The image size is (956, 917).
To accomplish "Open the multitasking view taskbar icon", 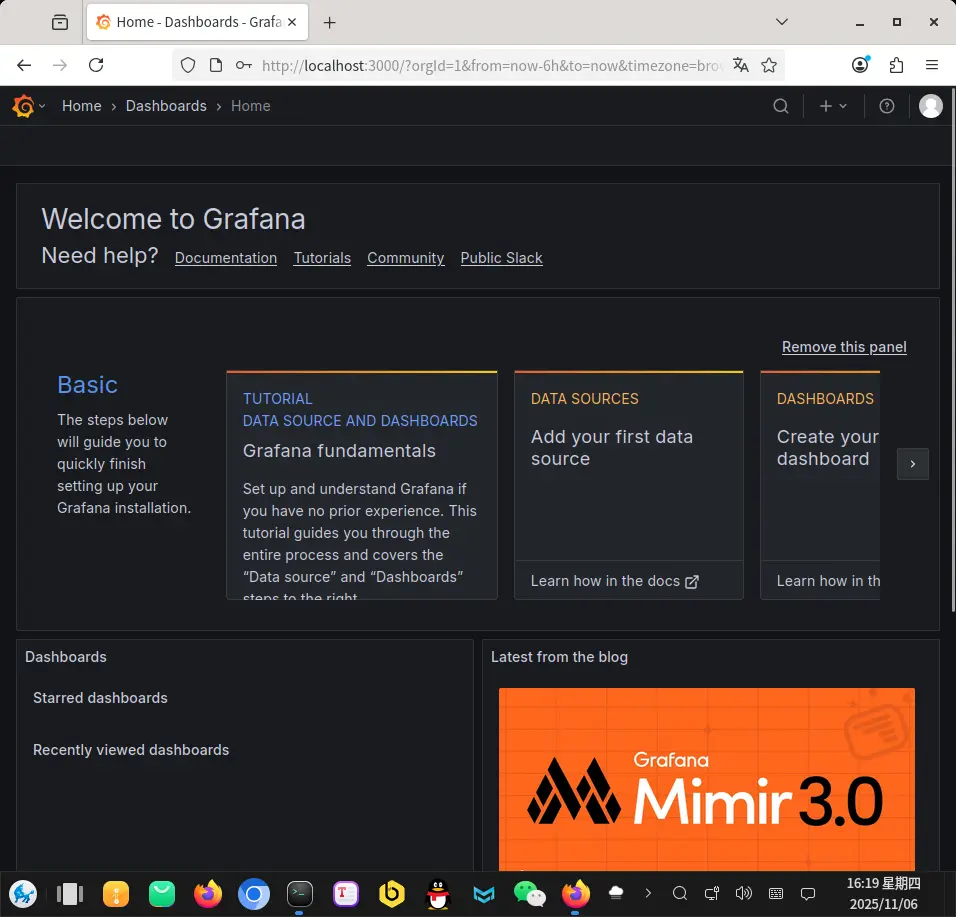I will coord(70,894).
